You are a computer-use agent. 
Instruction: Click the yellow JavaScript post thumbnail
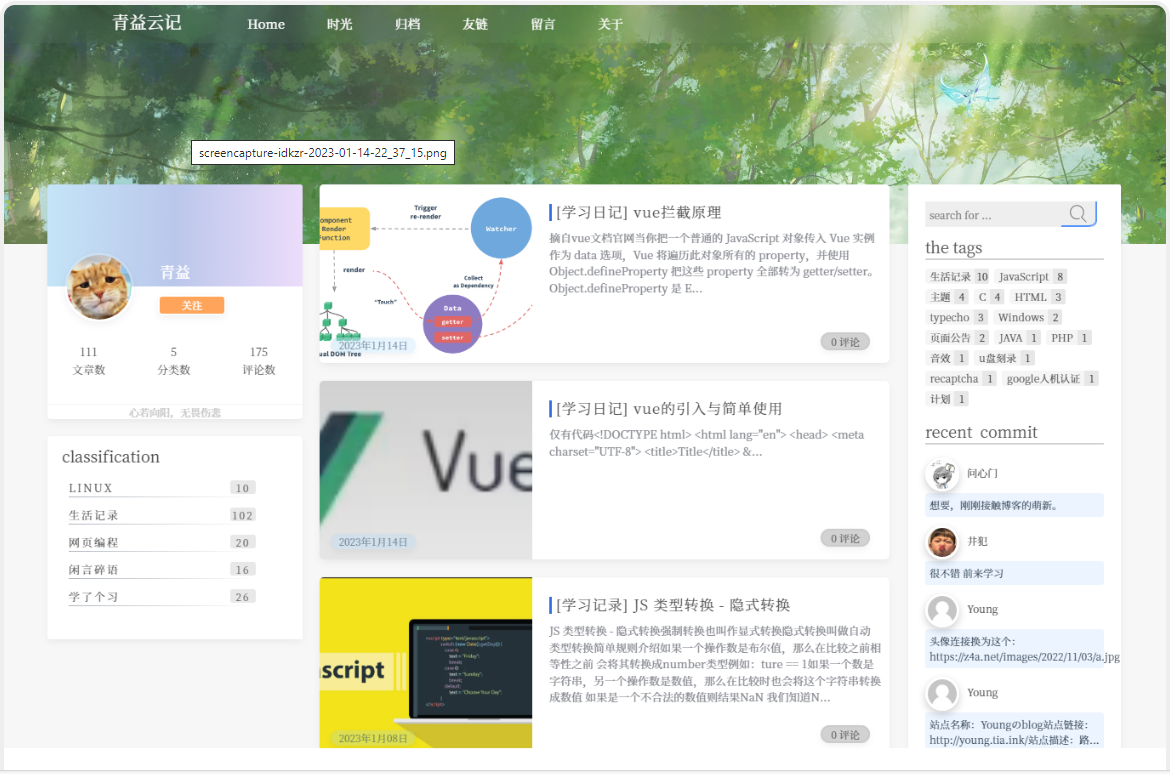coord(426,662)
